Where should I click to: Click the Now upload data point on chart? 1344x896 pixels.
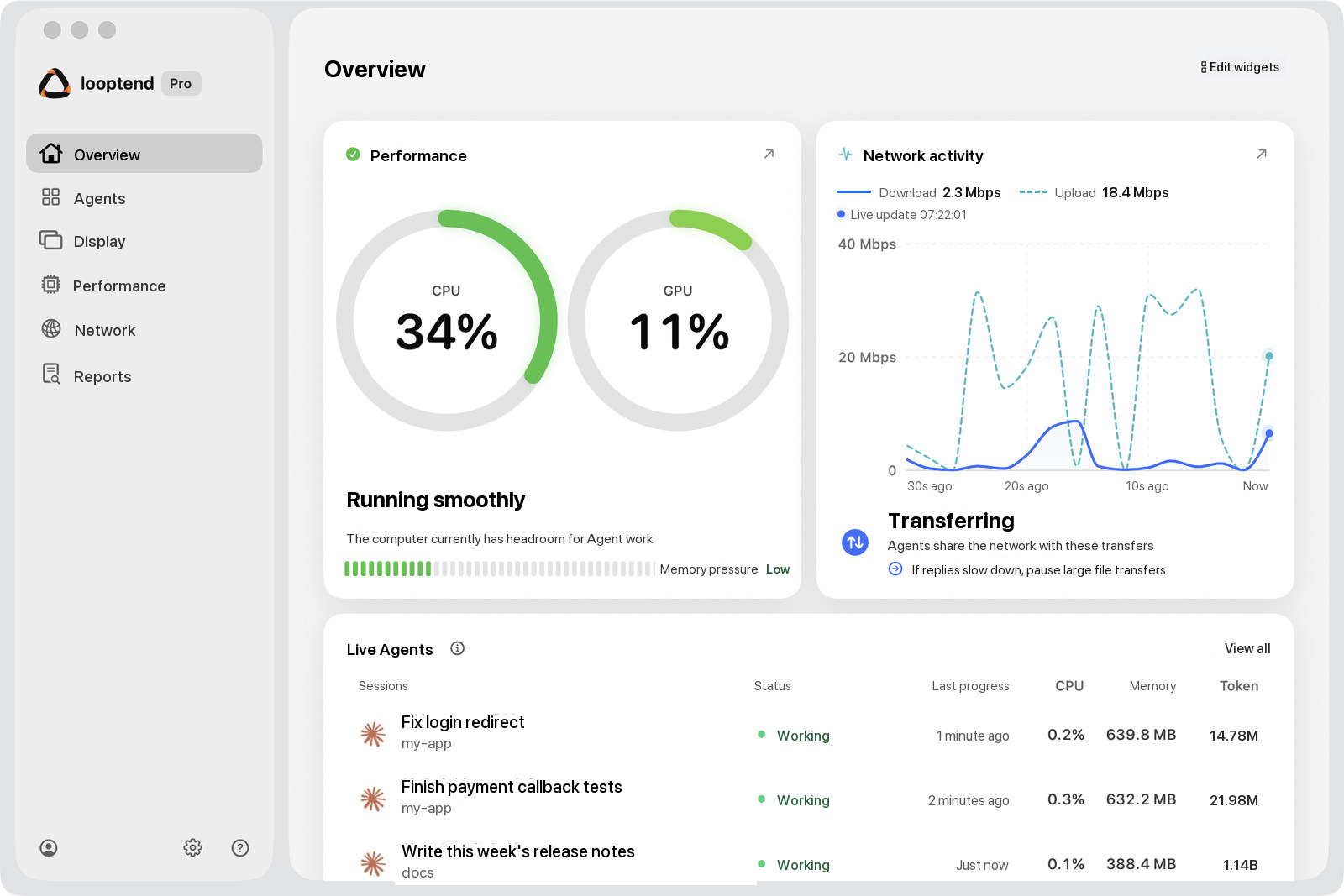coord(1269,356)
